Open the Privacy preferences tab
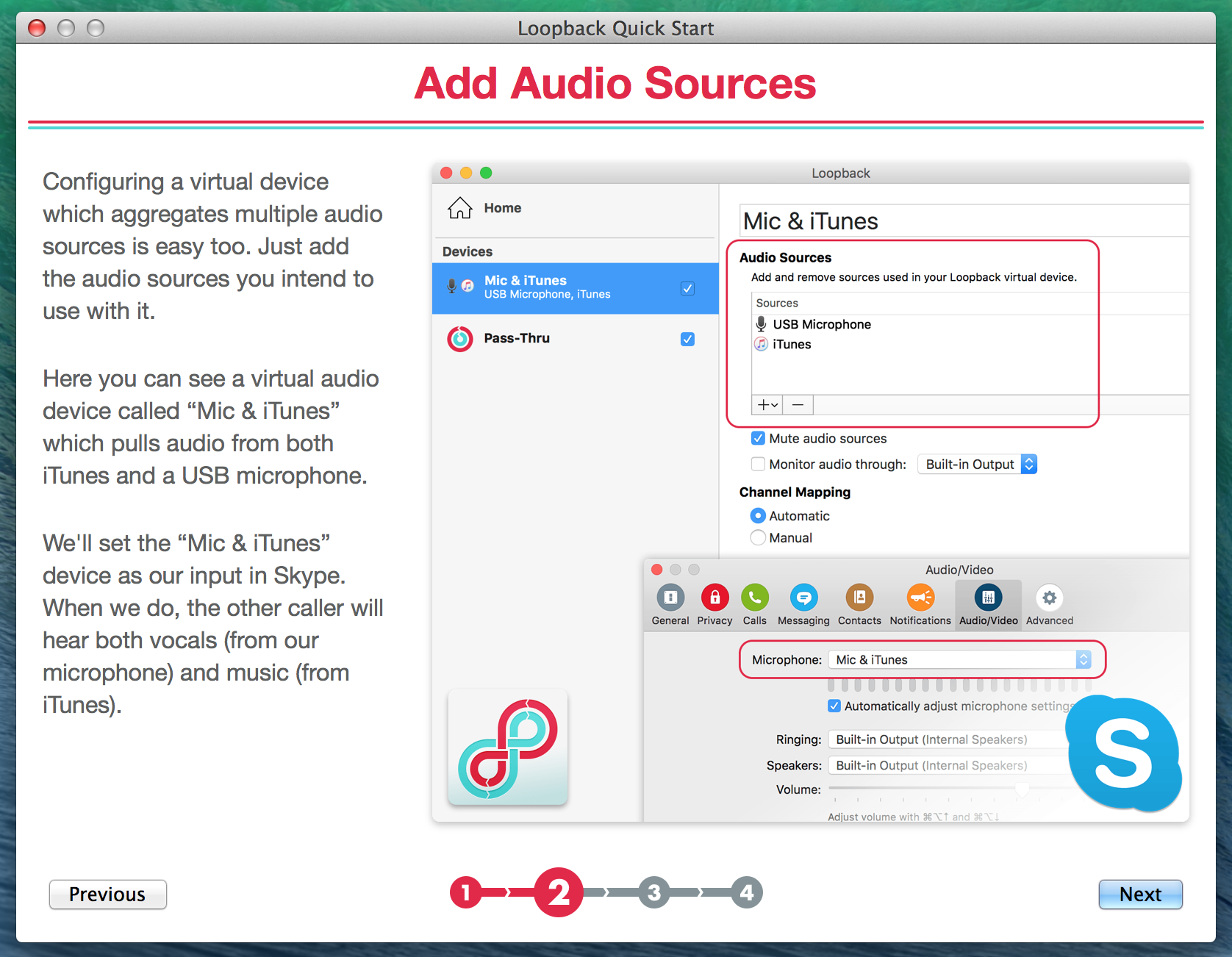This screenshot has height=957, width=1232. [x=715, y=605]
